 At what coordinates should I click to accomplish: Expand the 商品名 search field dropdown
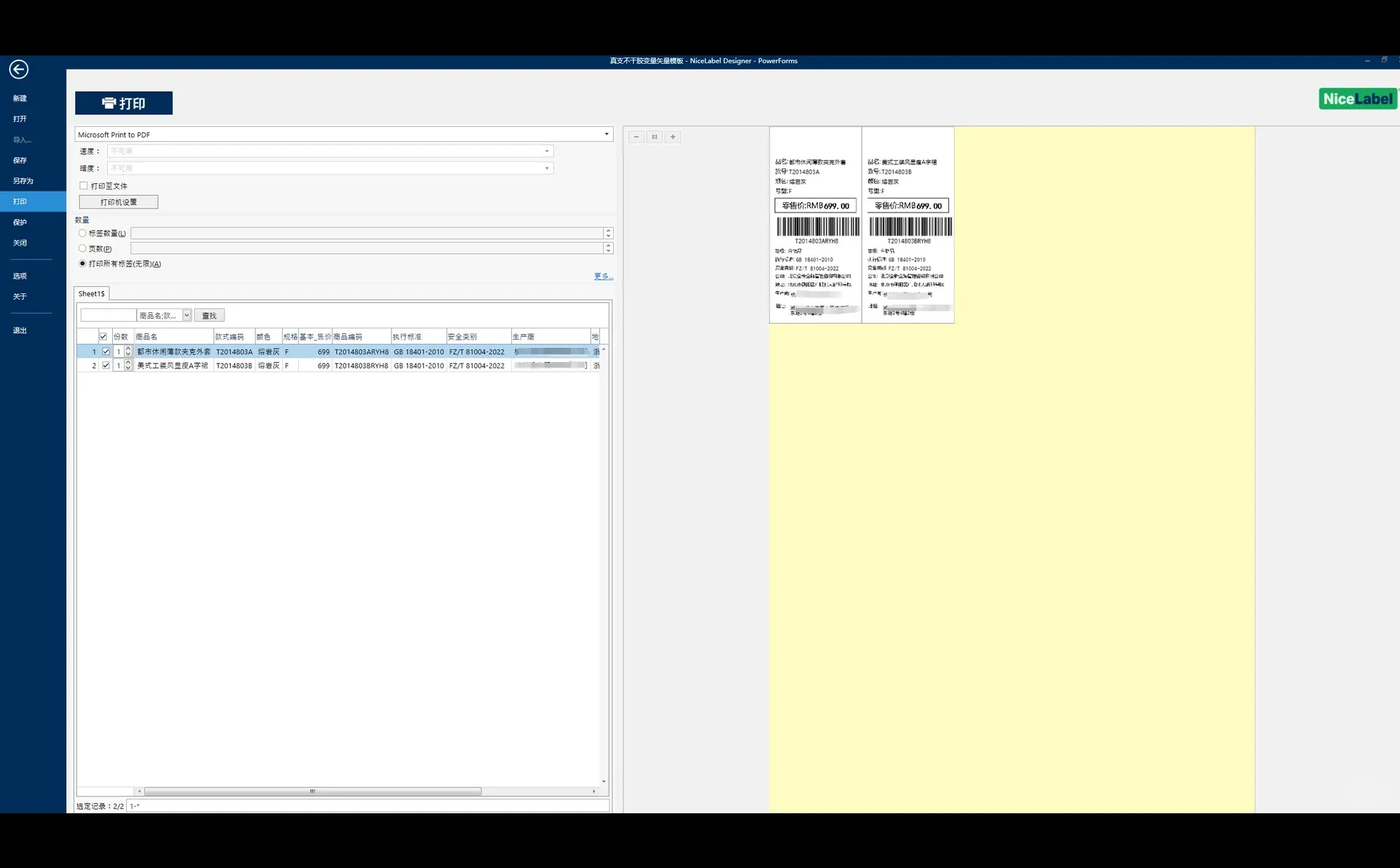[x=187, y=316]
